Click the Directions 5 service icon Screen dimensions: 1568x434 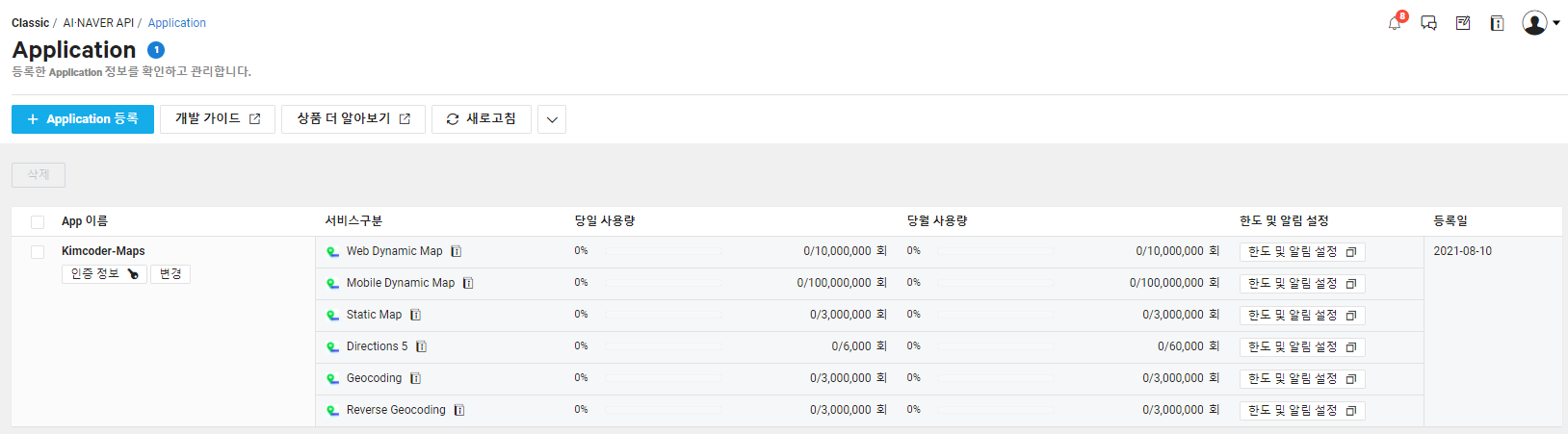pos(332,347)
